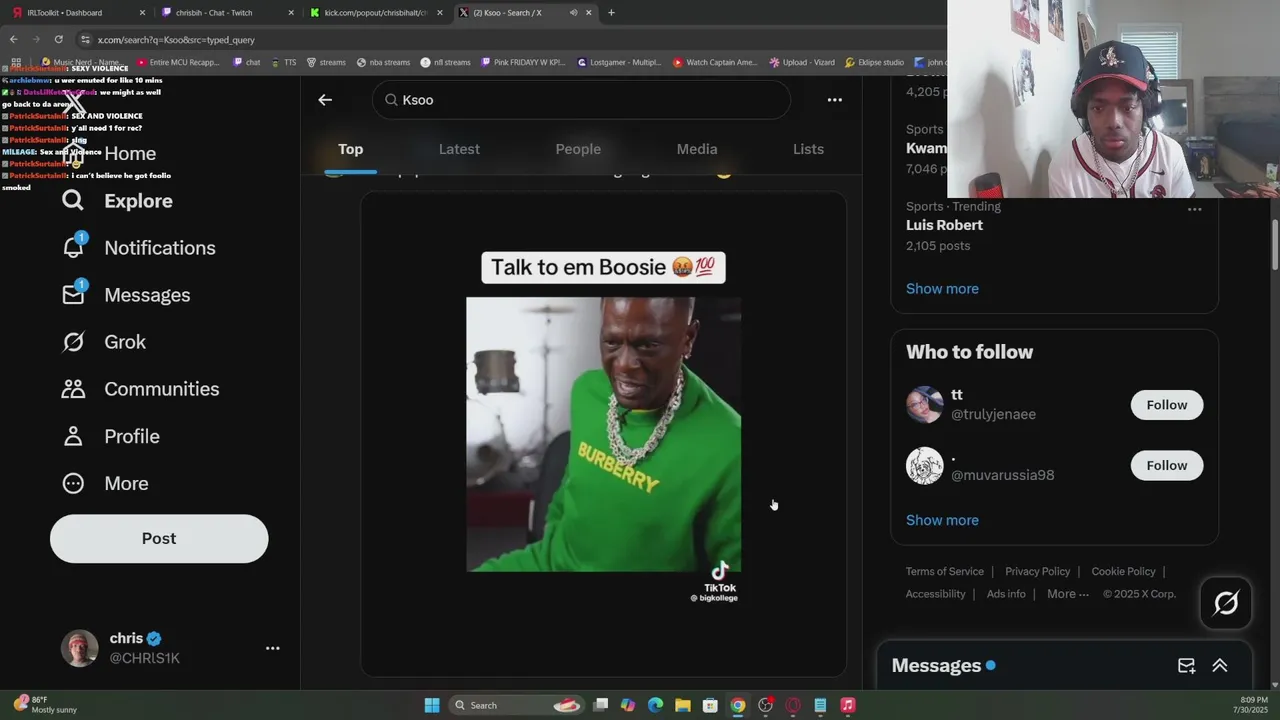
Task: Expand the Messages drawer with double chevron
Action: (1220, 666)
